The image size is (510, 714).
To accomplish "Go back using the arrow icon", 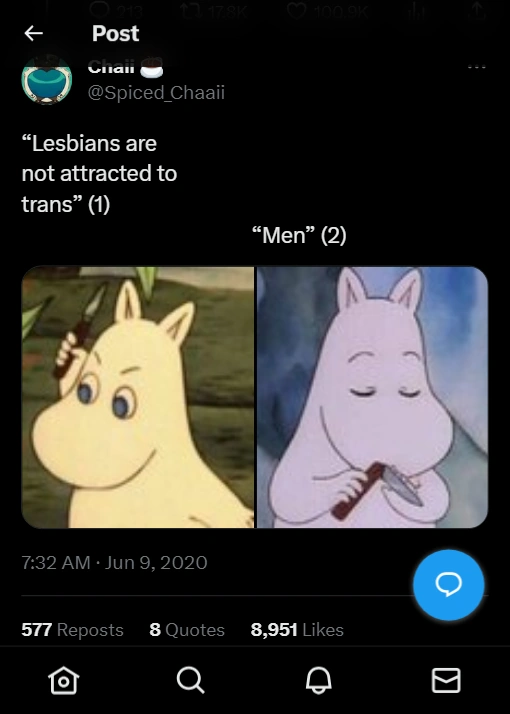I will (x=34, y=33).
